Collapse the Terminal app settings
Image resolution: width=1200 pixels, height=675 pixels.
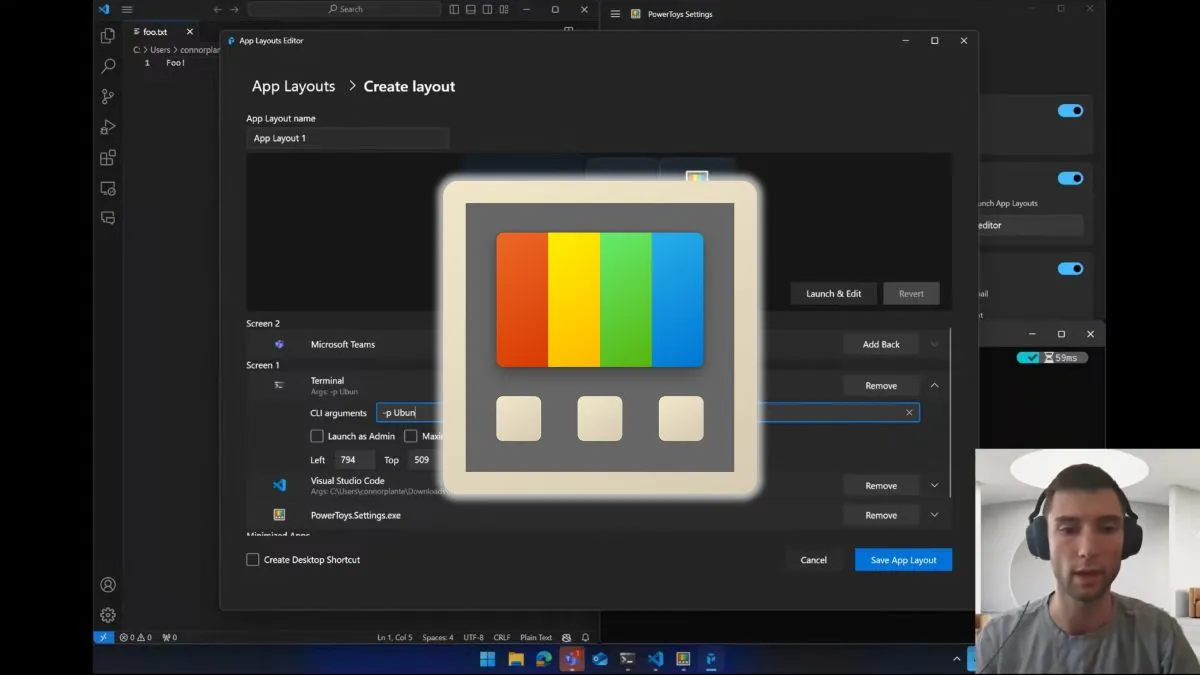934,385
